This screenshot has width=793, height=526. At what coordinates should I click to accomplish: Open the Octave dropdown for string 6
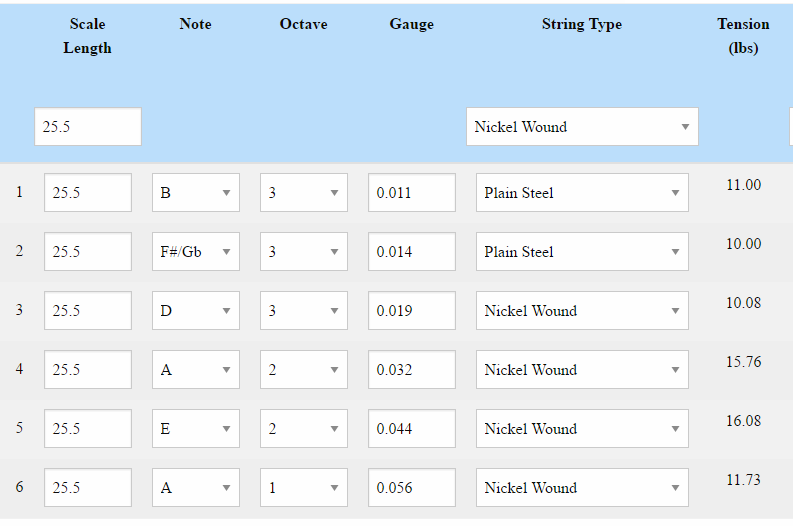[303, 488]
